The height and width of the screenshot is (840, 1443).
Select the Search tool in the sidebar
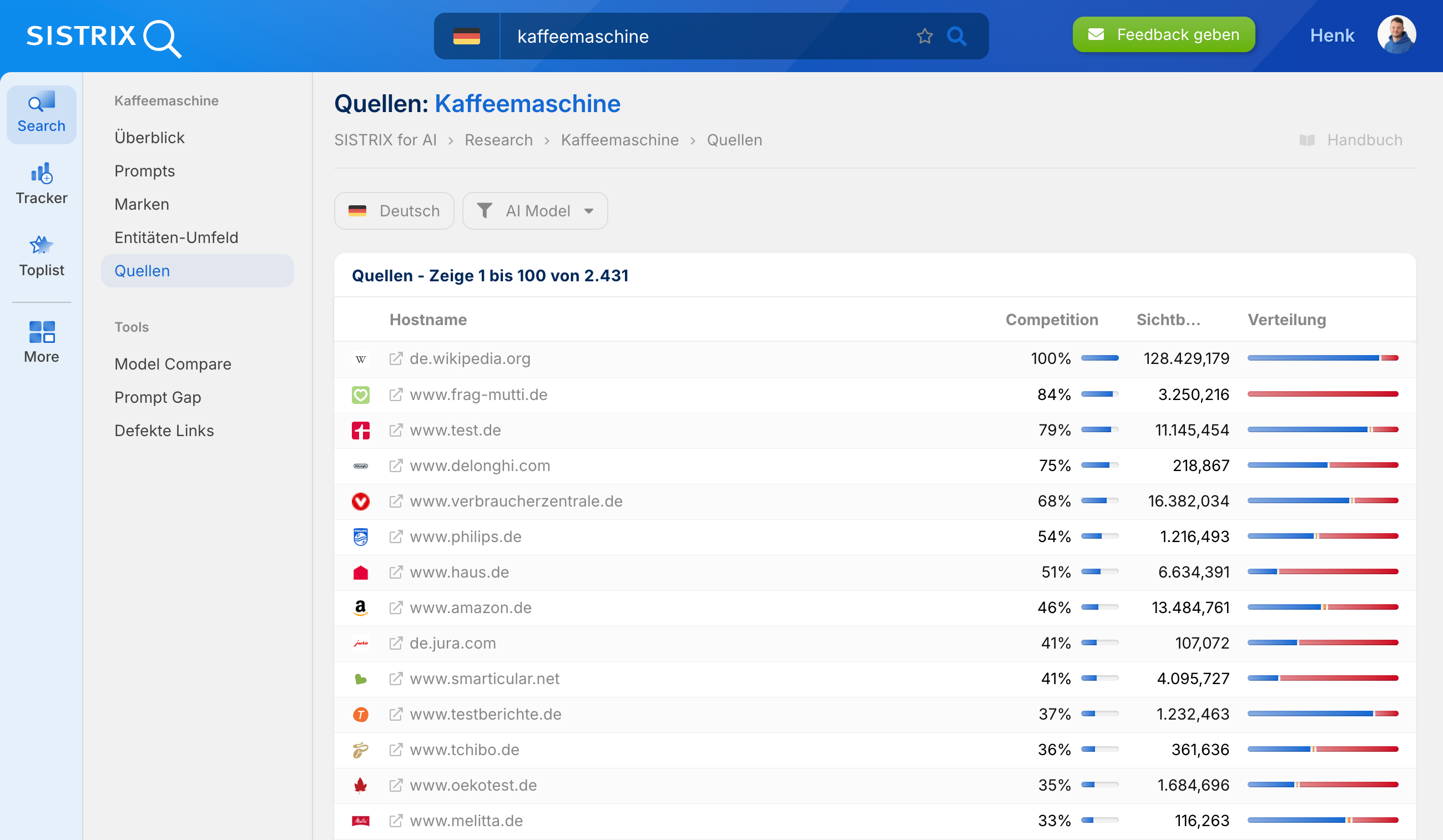[x=41, y=113]
